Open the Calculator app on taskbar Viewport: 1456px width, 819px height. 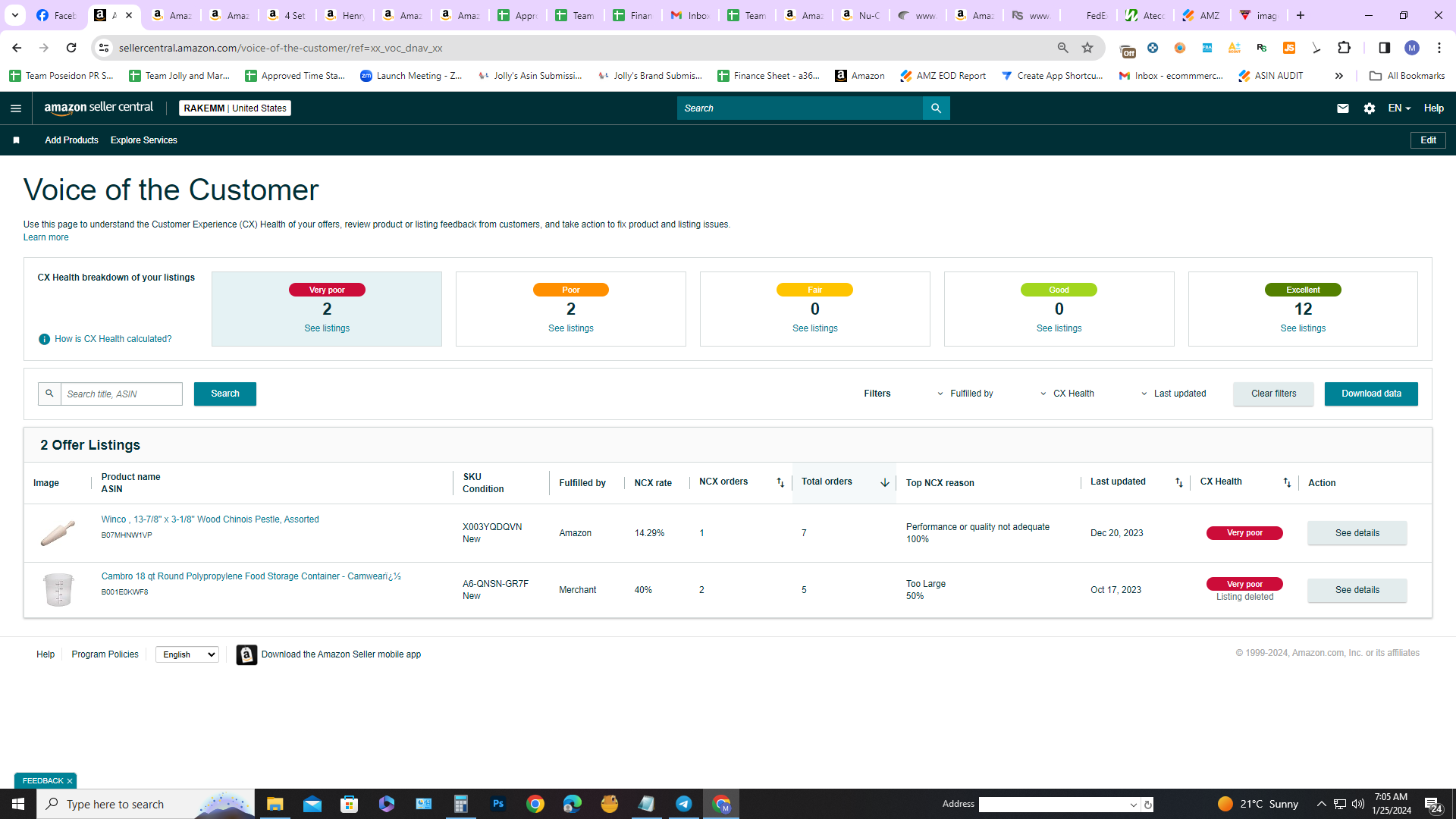(460, 804)
